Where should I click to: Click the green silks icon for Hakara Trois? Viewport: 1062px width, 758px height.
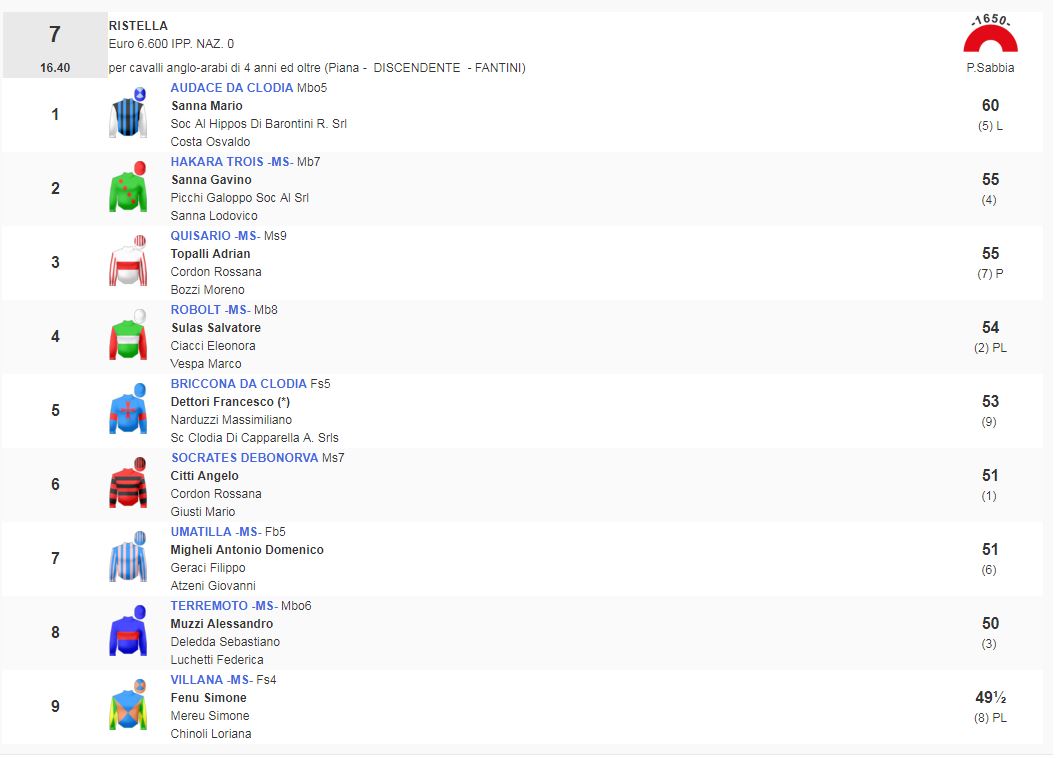click(128, 188)
